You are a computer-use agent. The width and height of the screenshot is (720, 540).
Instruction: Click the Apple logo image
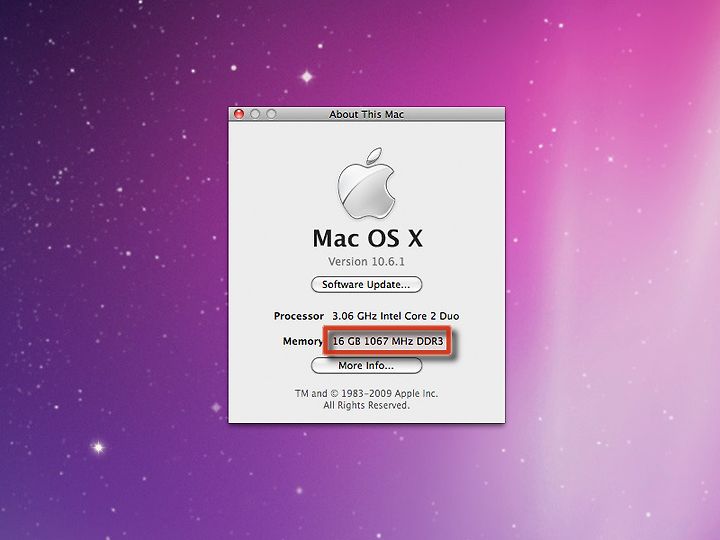[x=366, y=183]
